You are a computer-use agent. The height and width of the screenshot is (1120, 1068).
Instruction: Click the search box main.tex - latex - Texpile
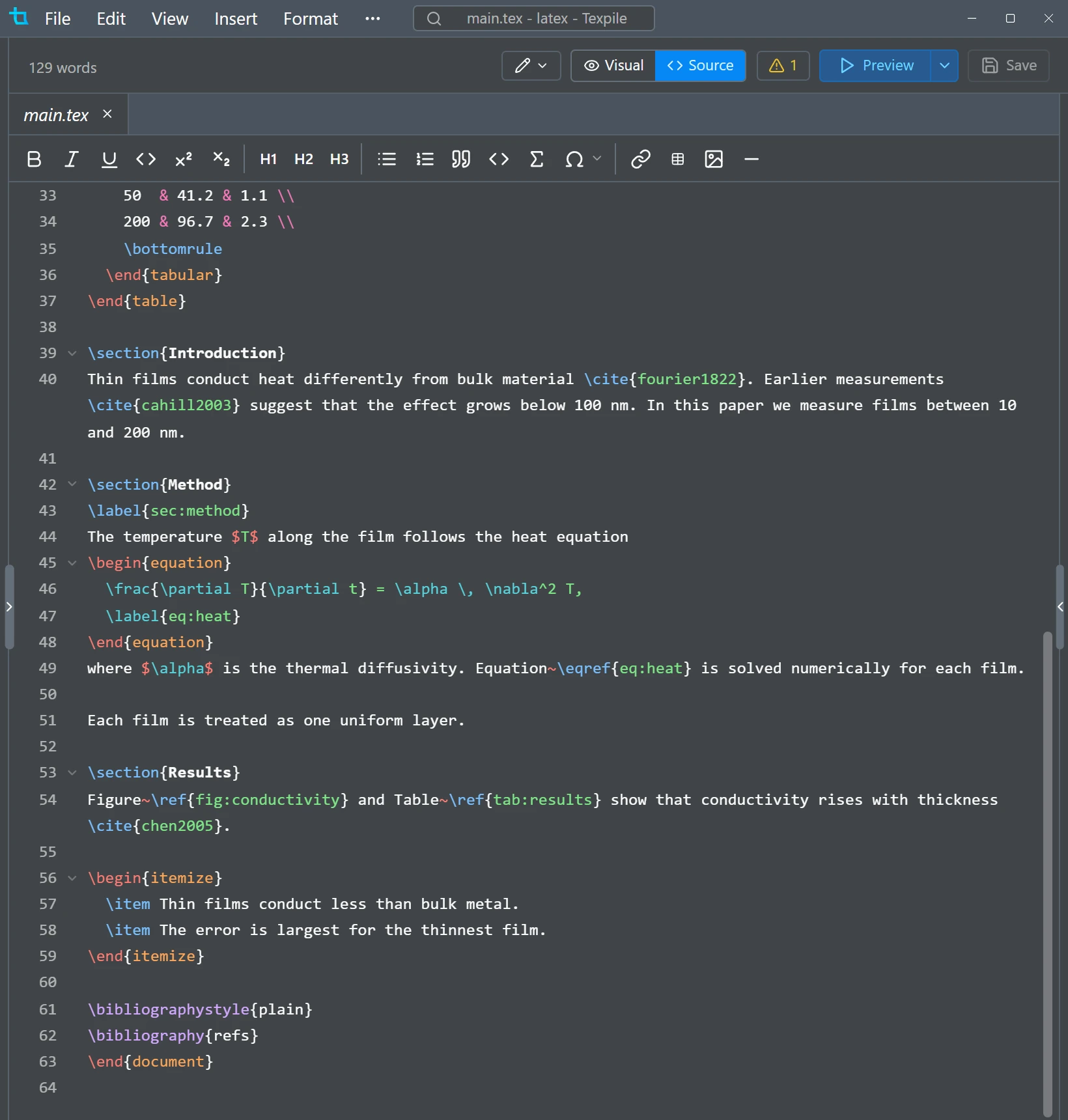534,18
